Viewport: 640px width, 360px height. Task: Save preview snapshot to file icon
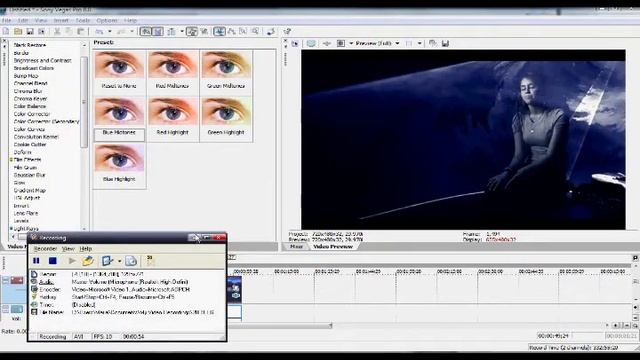[x=445, y=43]
